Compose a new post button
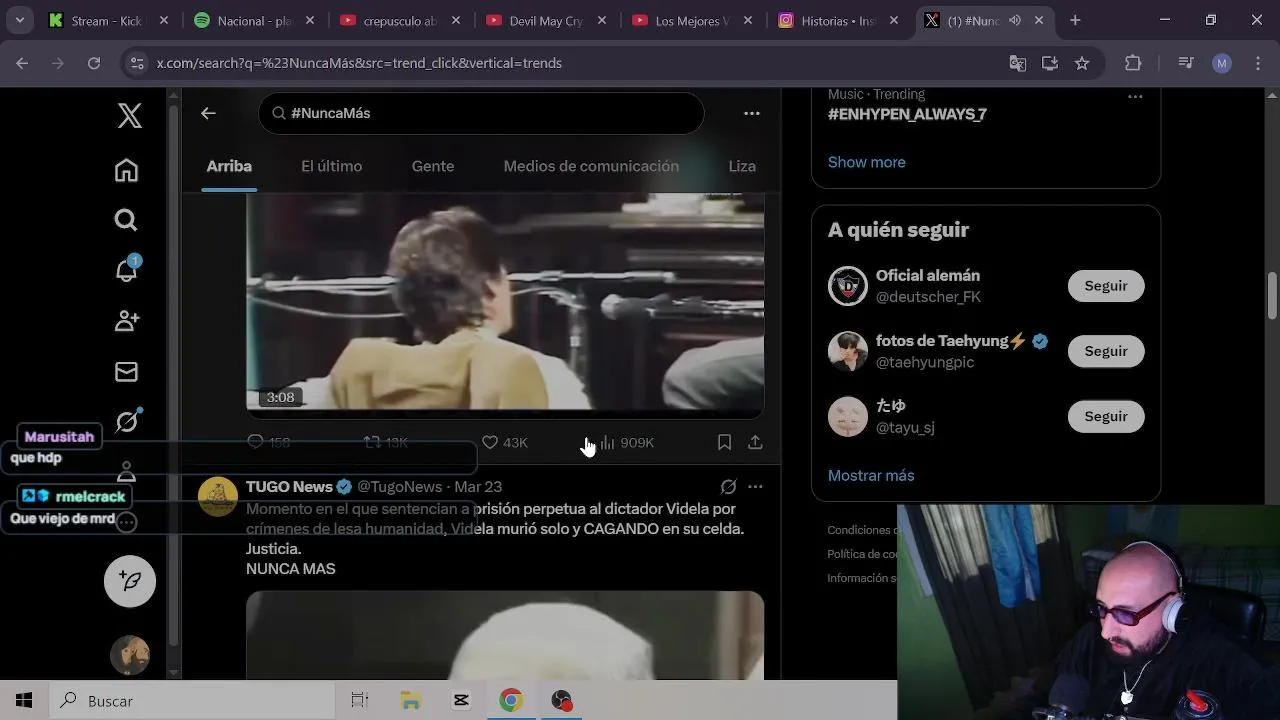 (x=130, y=580)
